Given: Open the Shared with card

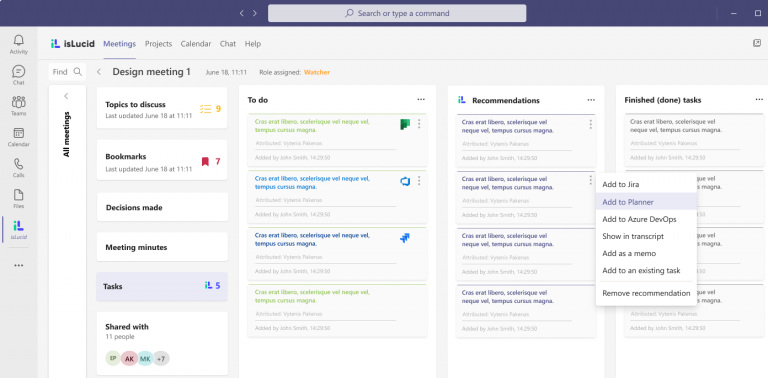Looking at the screenshot, I should (162, 344).
